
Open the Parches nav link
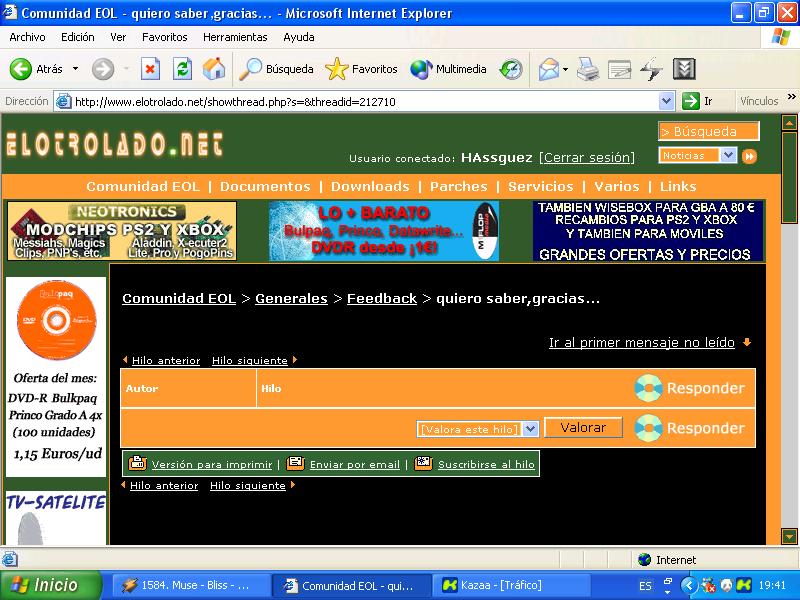pyautogui.click(x=459, y=186)
